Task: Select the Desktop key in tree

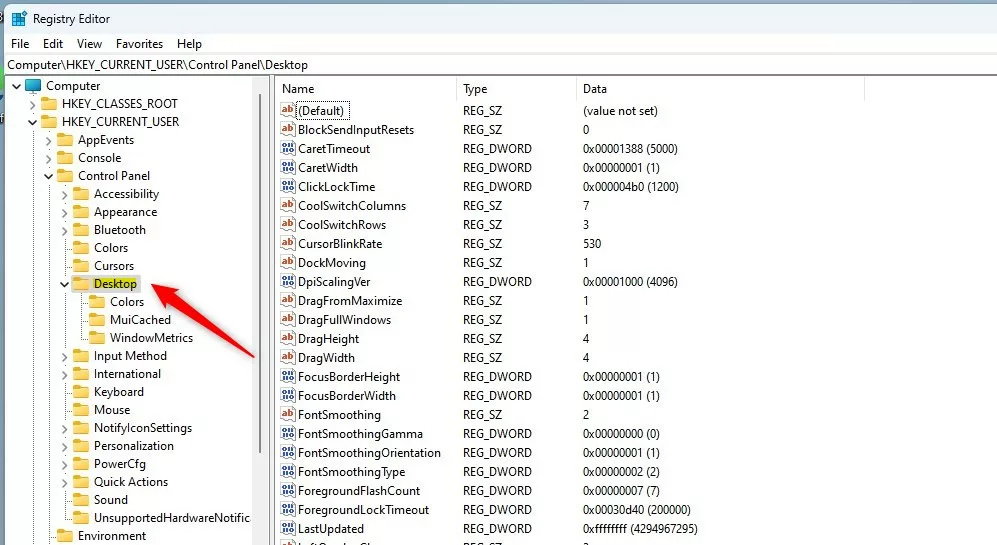Action: pyautogui.click(x=115, y=284)
